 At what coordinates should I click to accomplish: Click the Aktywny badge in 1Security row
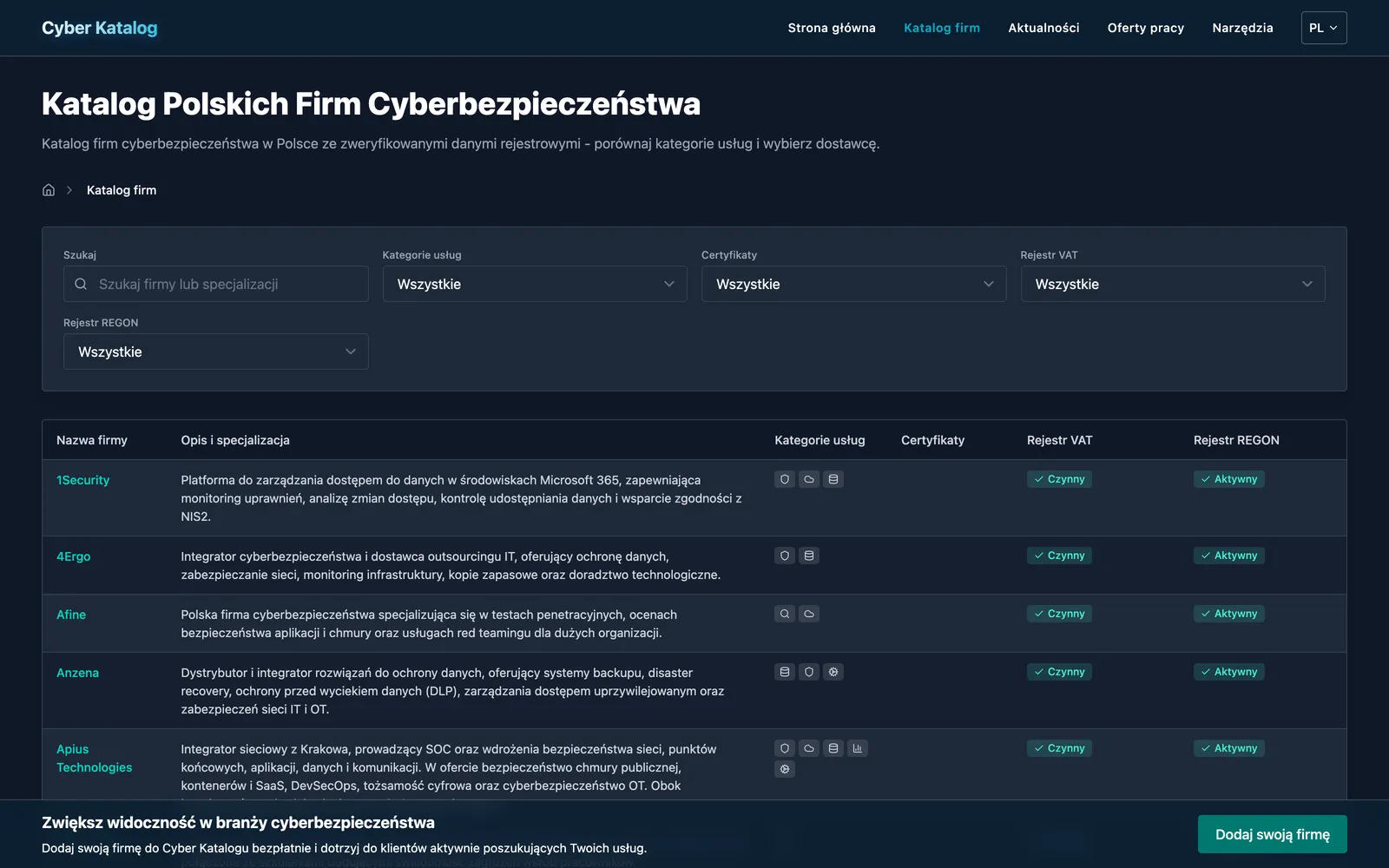click(1229, 479)
